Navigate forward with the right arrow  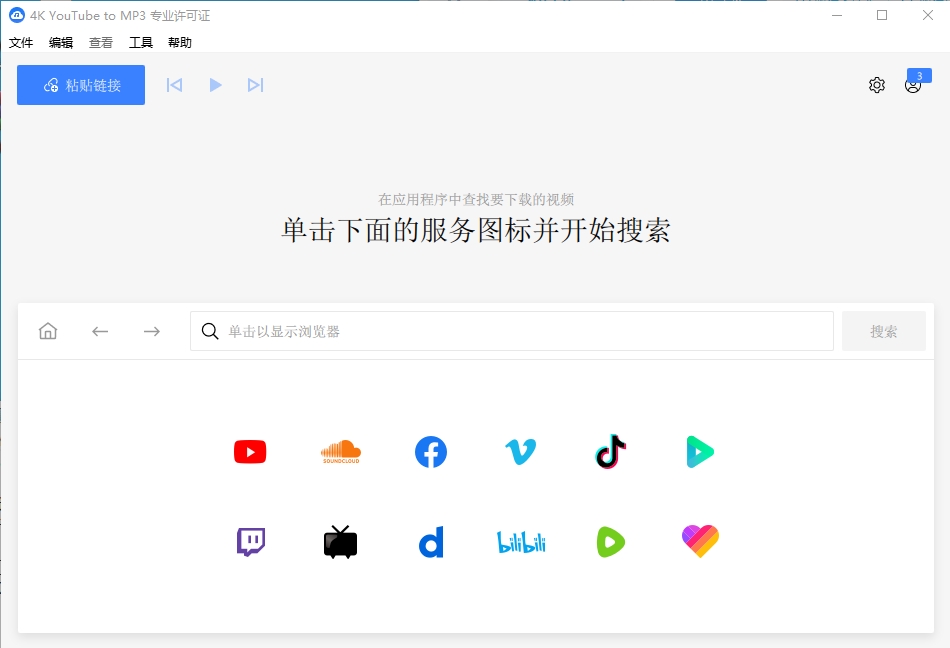tap(151, 331)
